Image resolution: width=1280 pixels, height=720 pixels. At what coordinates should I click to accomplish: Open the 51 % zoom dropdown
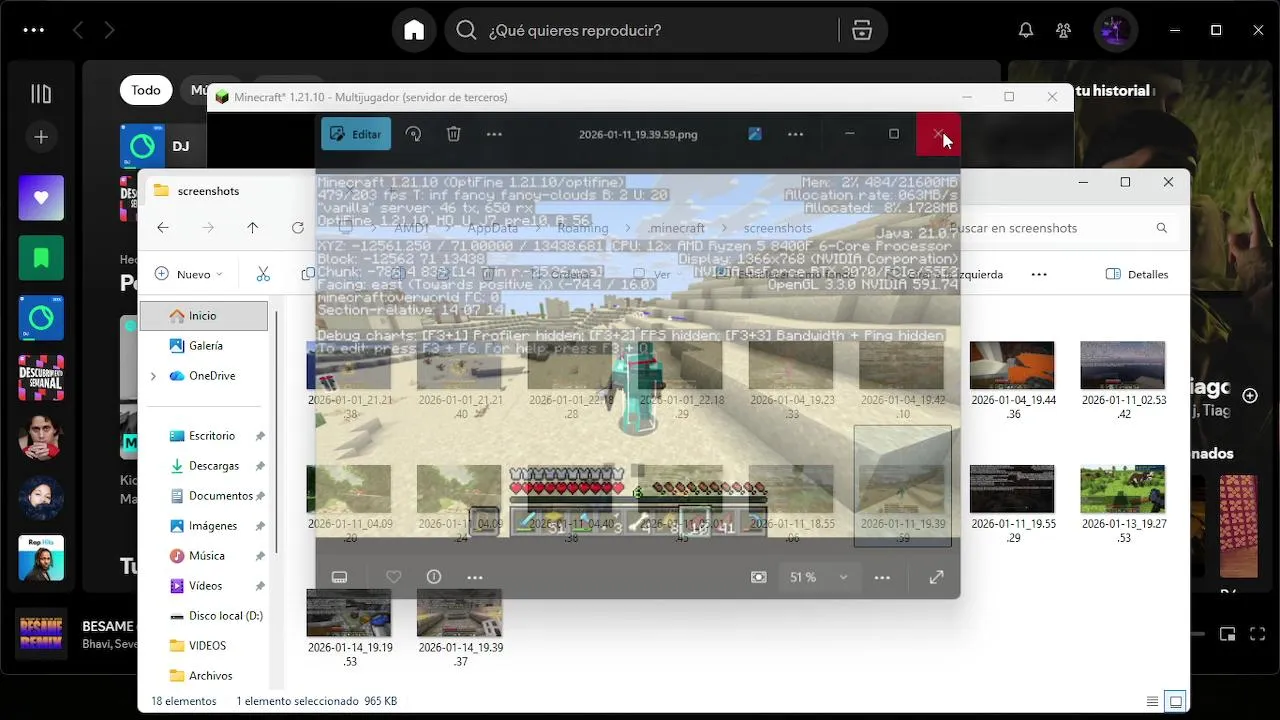point(818,577)
